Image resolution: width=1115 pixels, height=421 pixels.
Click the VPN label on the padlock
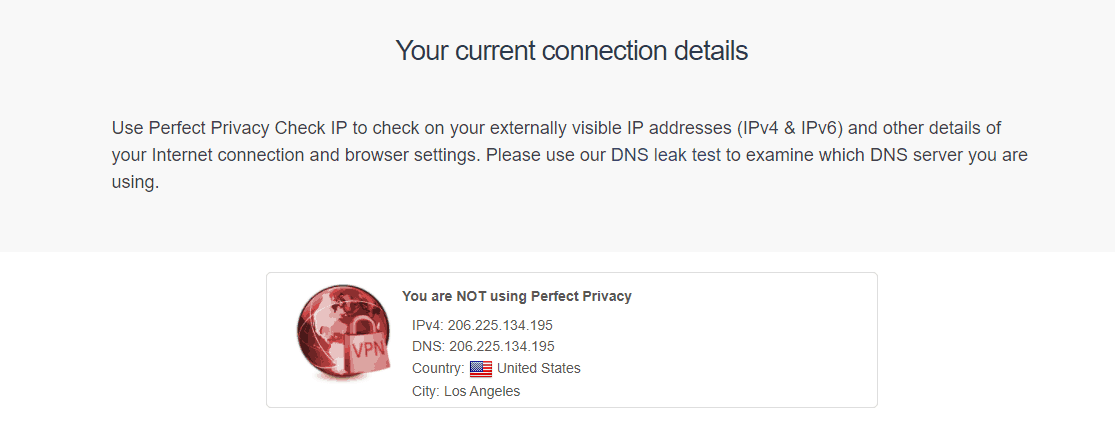(367, 349)
